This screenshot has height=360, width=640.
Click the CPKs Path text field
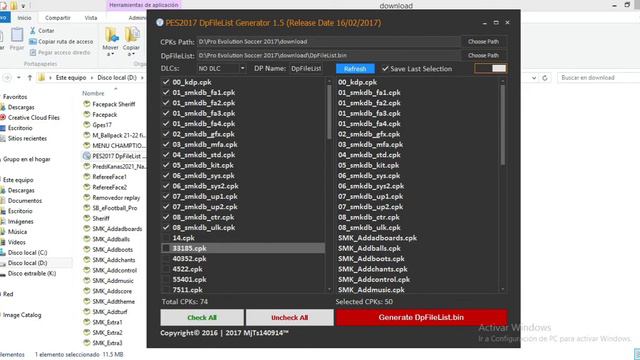328,42
